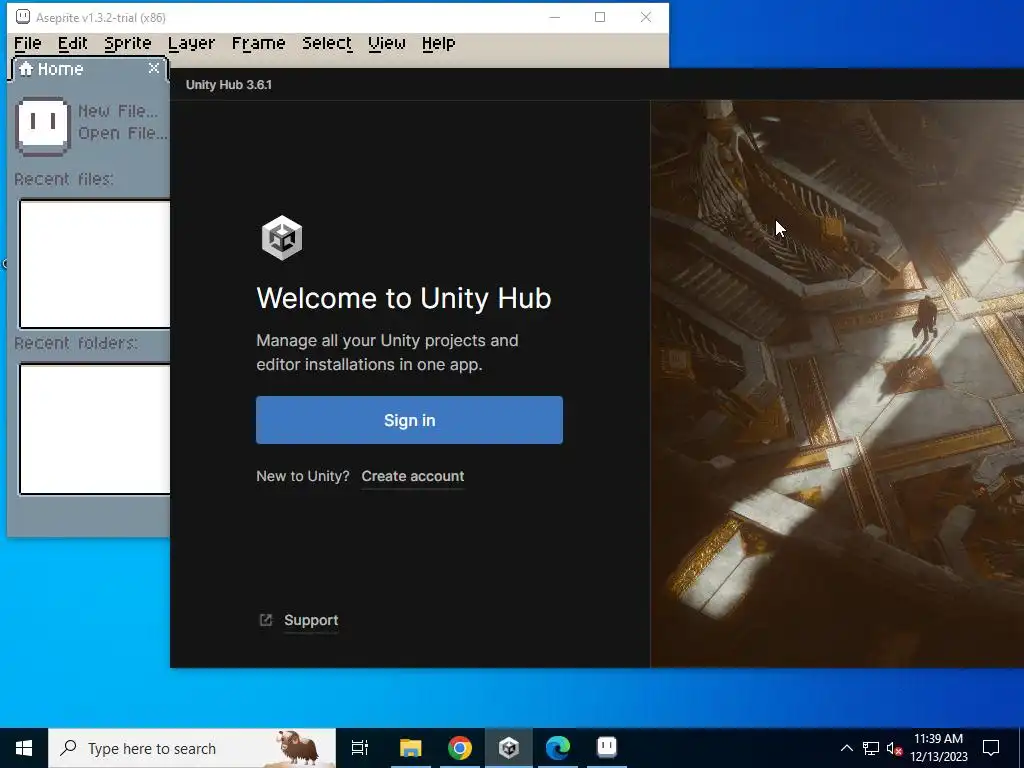1024x768 pixels.
Task: Open the Edit menu in Aseprite
Action: [72, 43]
